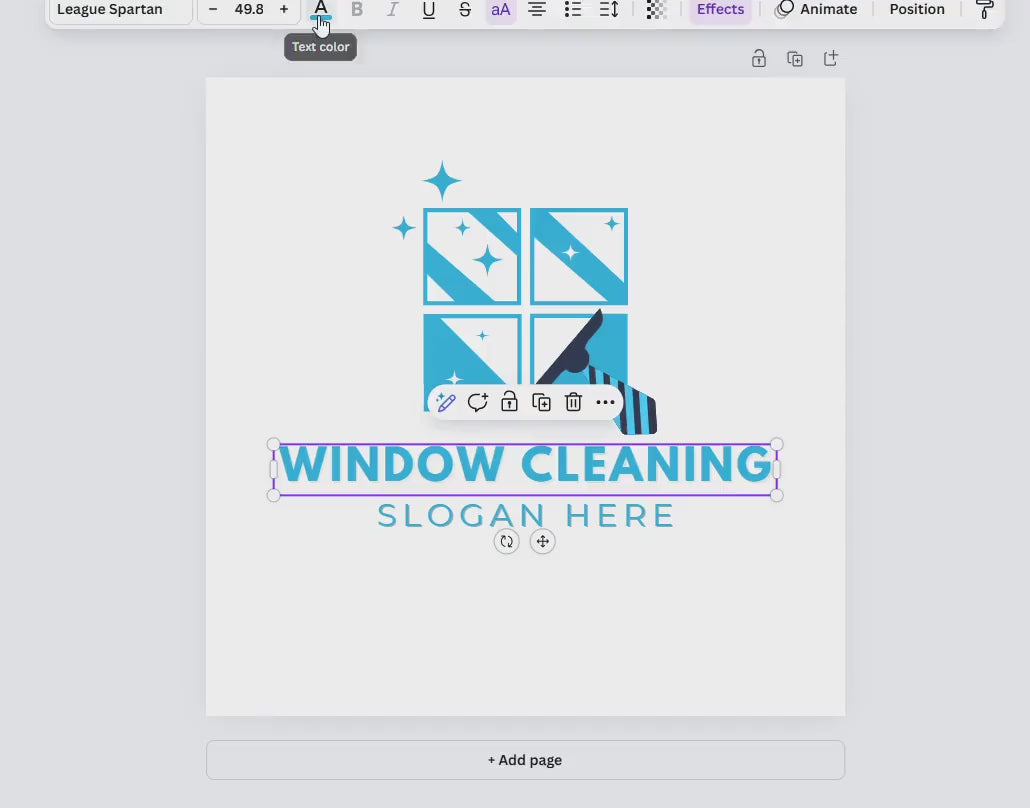
Task: Toggle uppercase aA formatting
Action: tap(501, 9)
